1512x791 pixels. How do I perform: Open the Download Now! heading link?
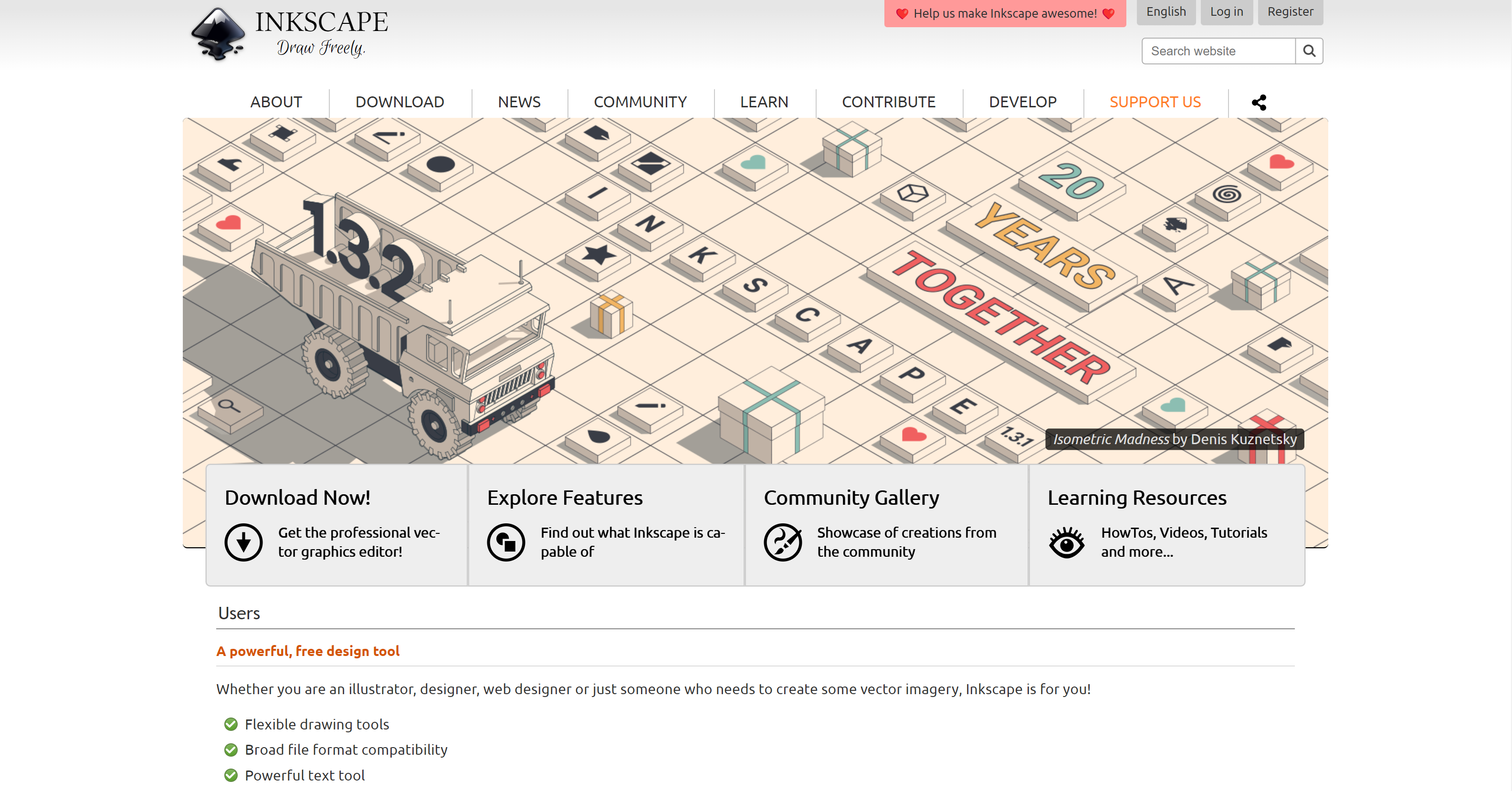[x=298, y=498]
